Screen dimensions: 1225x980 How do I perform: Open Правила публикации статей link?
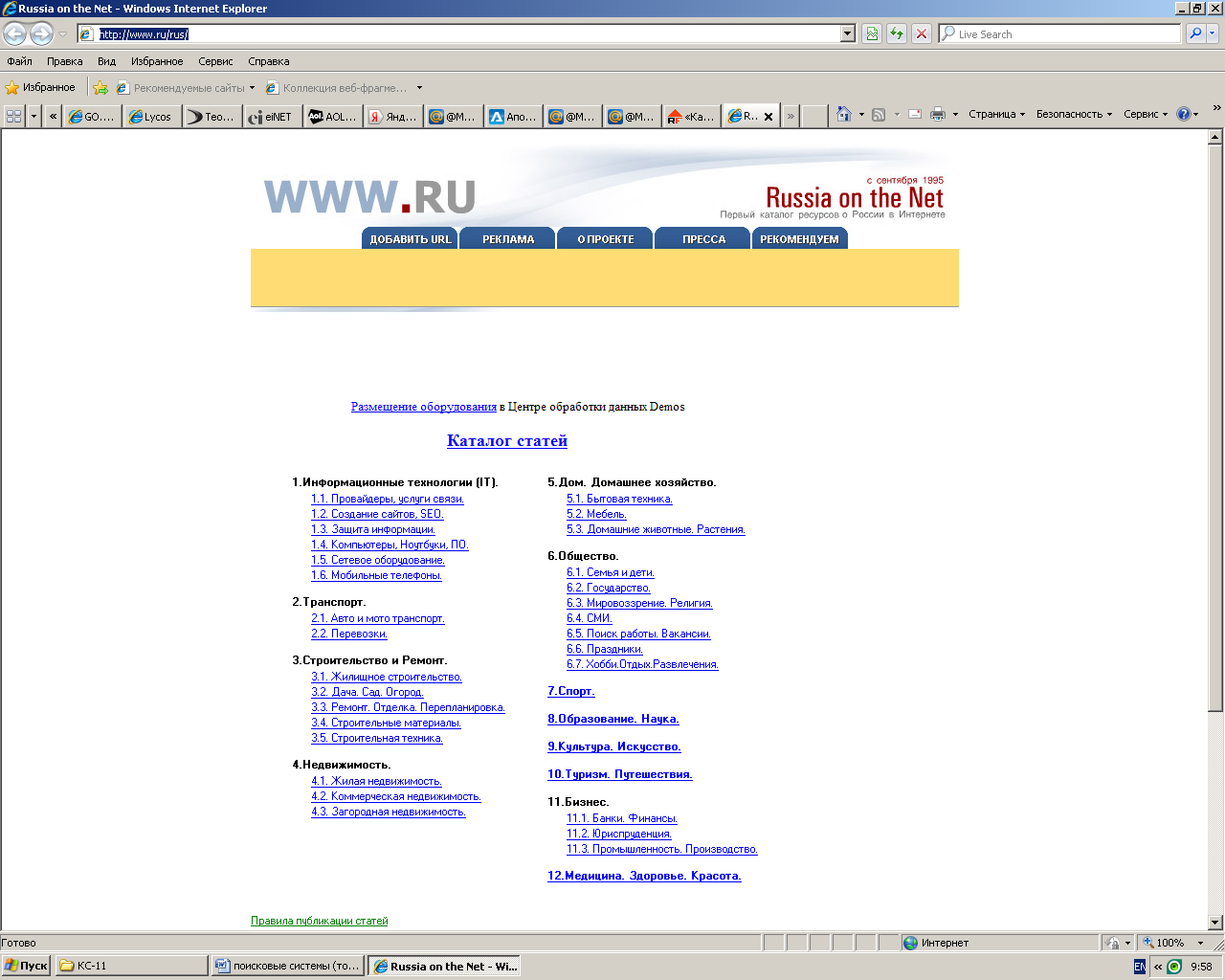tap(320, 921)
